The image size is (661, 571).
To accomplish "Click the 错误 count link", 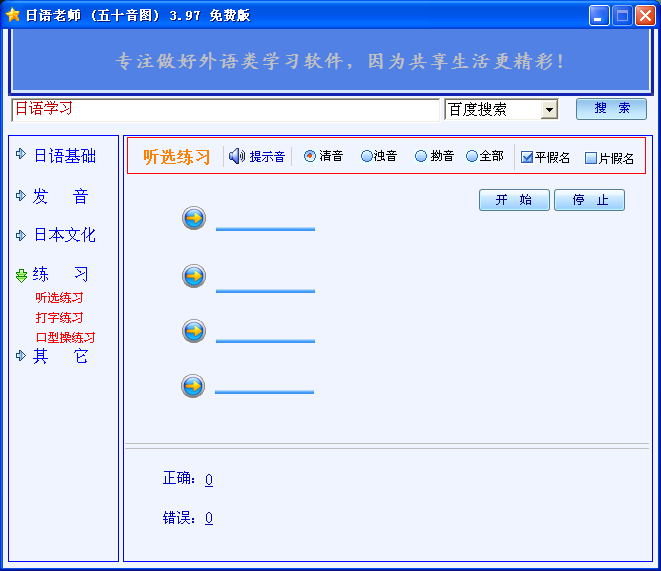I will tap(209, 518).
